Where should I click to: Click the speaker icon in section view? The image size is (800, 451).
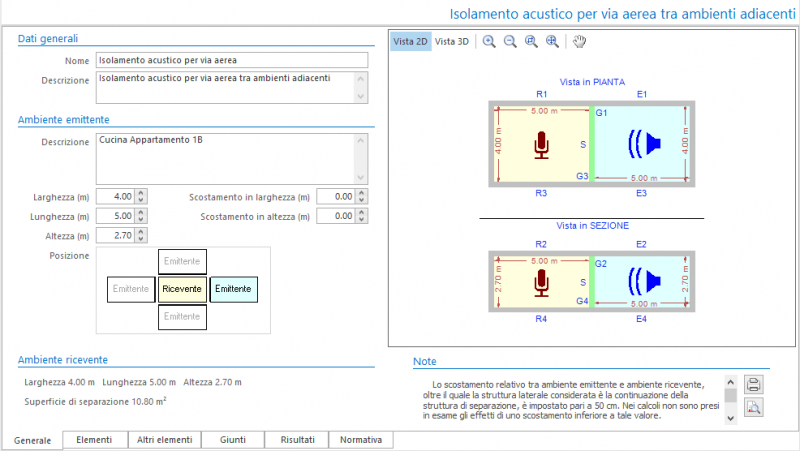pyautogui.click(x=644, y=281)
